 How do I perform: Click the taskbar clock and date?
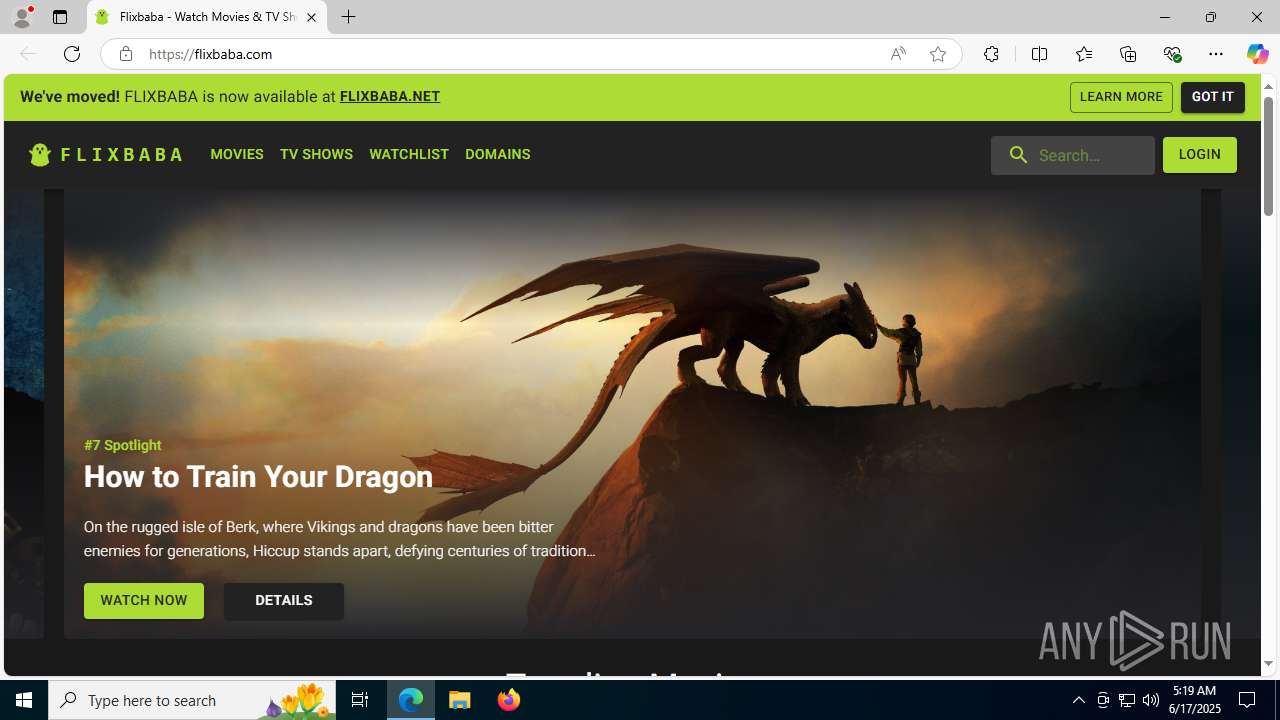1194,700
